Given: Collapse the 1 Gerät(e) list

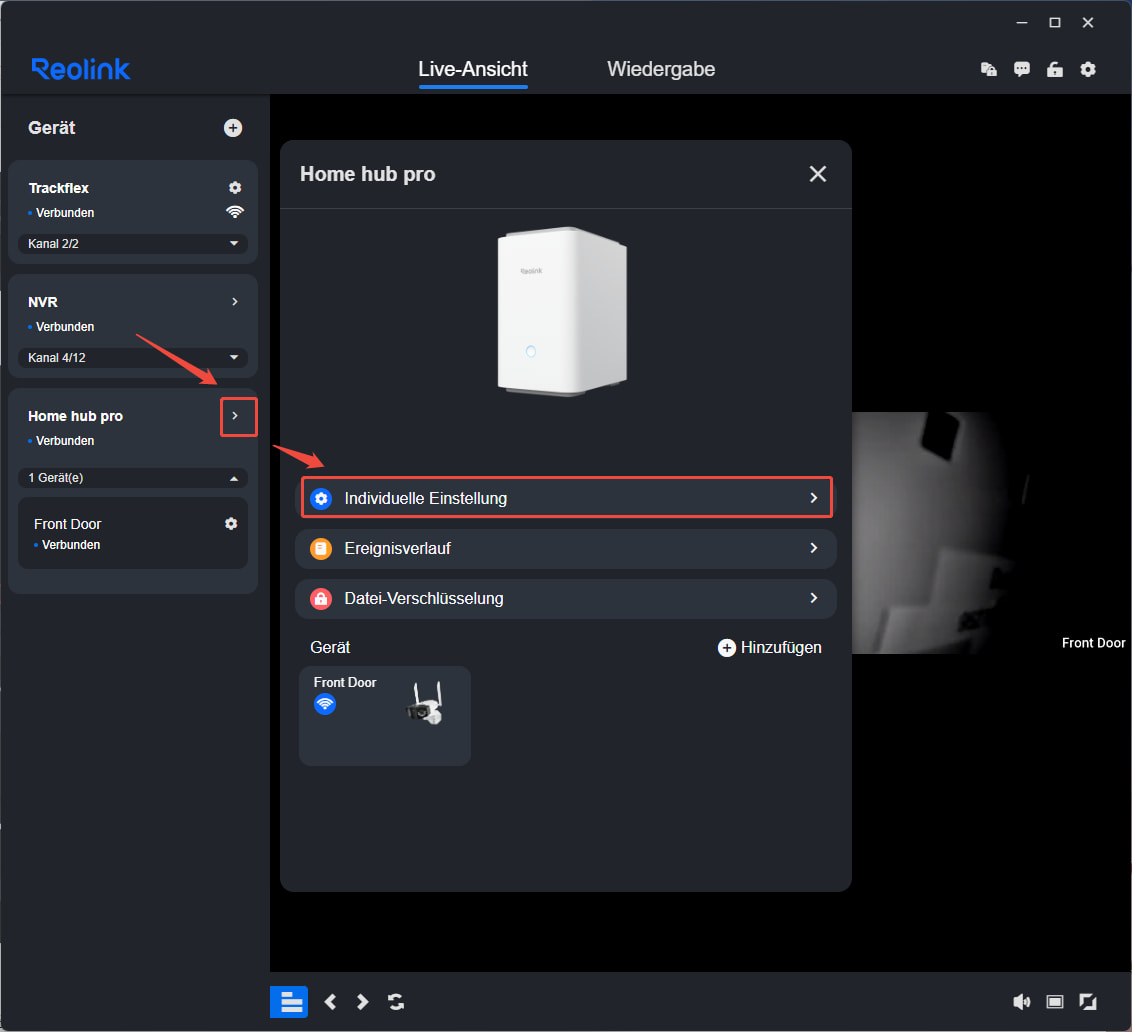Looking at the screenshot, I should click(133, 477).
